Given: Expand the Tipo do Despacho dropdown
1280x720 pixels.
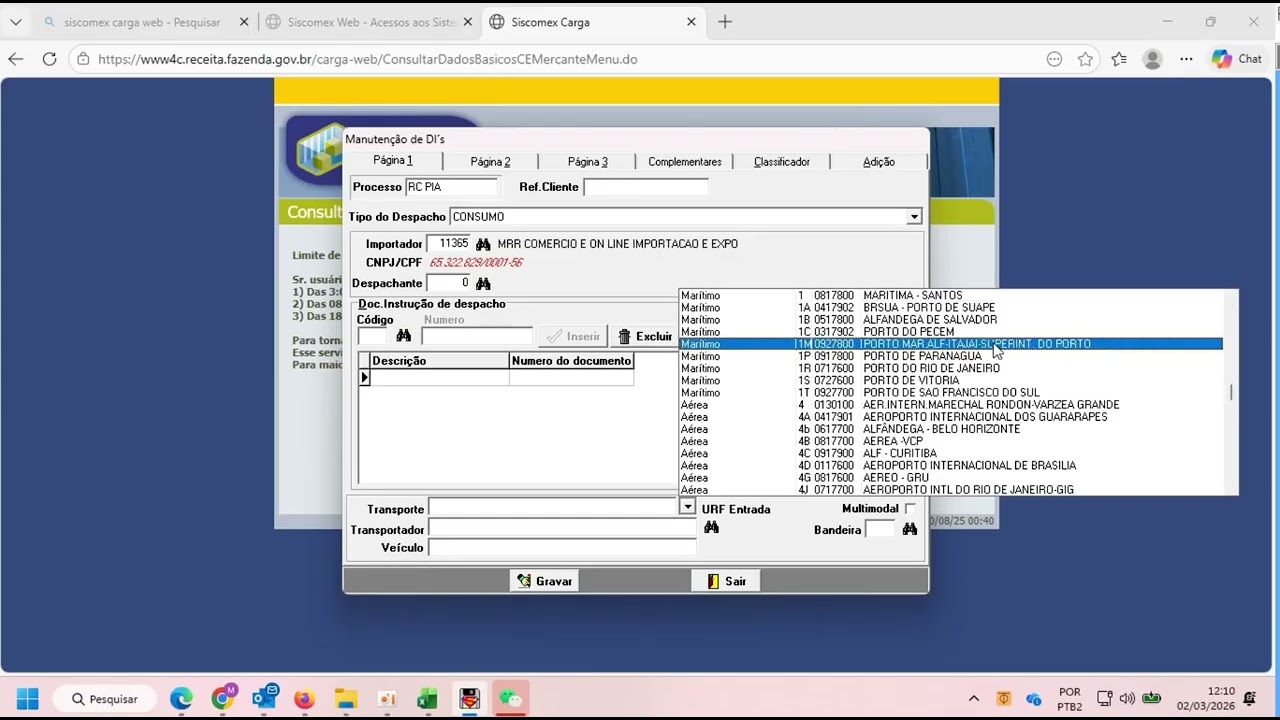Looking at the screenshot, I should click(x=914, y=217).
